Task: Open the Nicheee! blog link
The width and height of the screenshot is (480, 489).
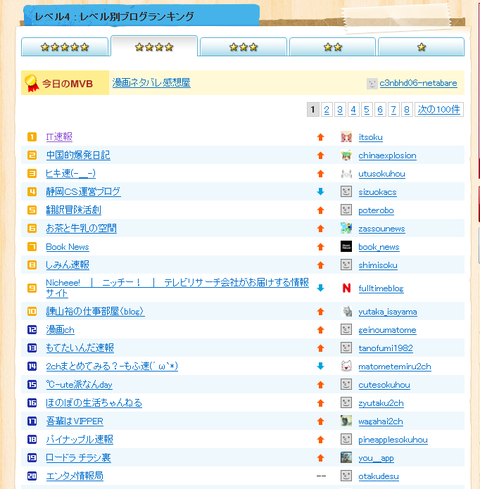Action: pos(177,288)
